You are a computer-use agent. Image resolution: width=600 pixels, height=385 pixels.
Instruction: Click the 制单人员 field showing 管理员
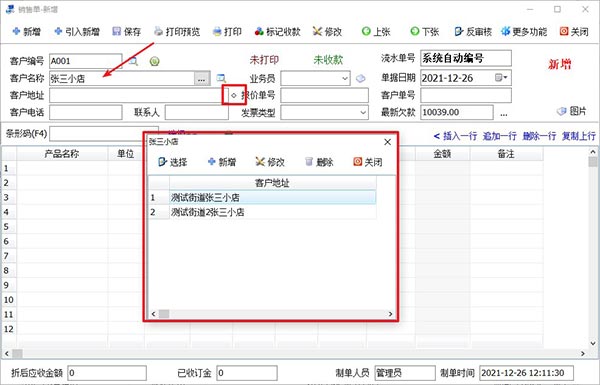coord(404,373)
